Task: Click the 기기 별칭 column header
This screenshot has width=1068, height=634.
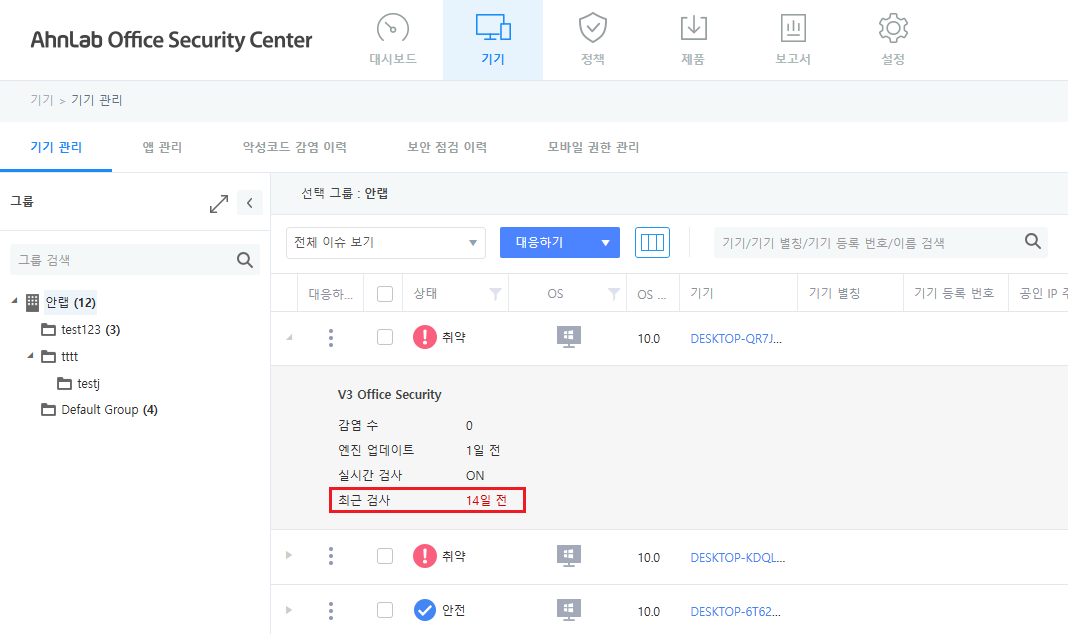Action: pyautogui.click(x=834, y=294)
